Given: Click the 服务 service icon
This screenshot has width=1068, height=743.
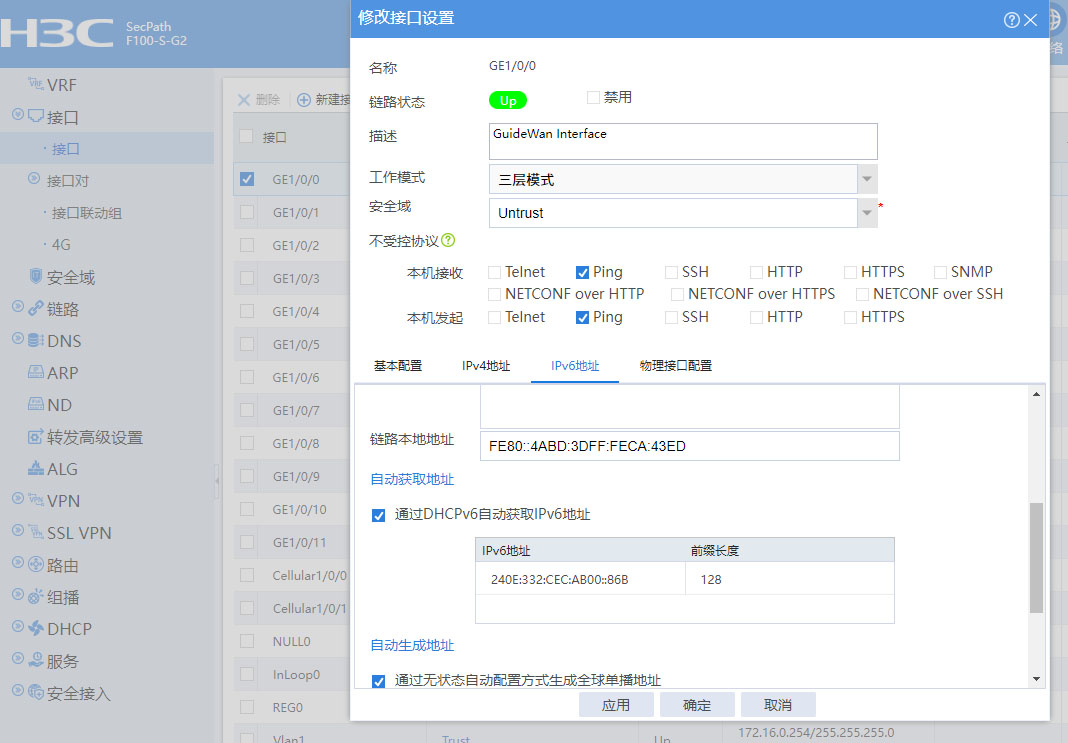Looking at the screenshot, I should (35, 660).
